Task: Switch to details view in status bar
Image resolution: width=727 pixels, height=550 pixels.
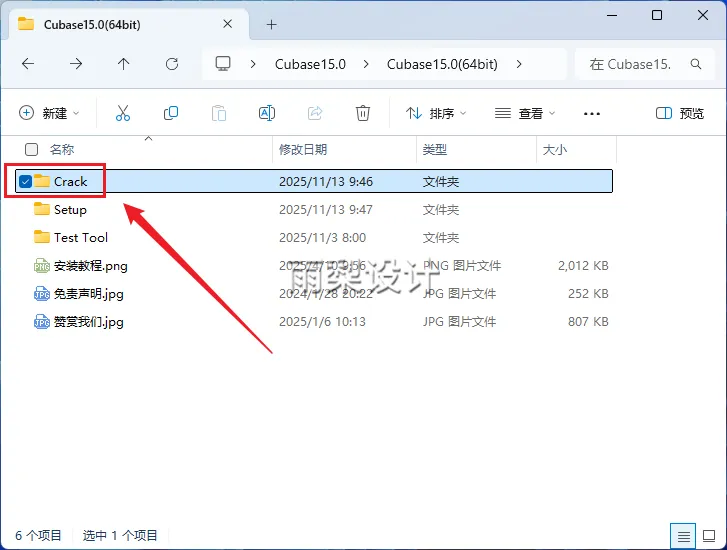Action: click(x=683, y=537)
